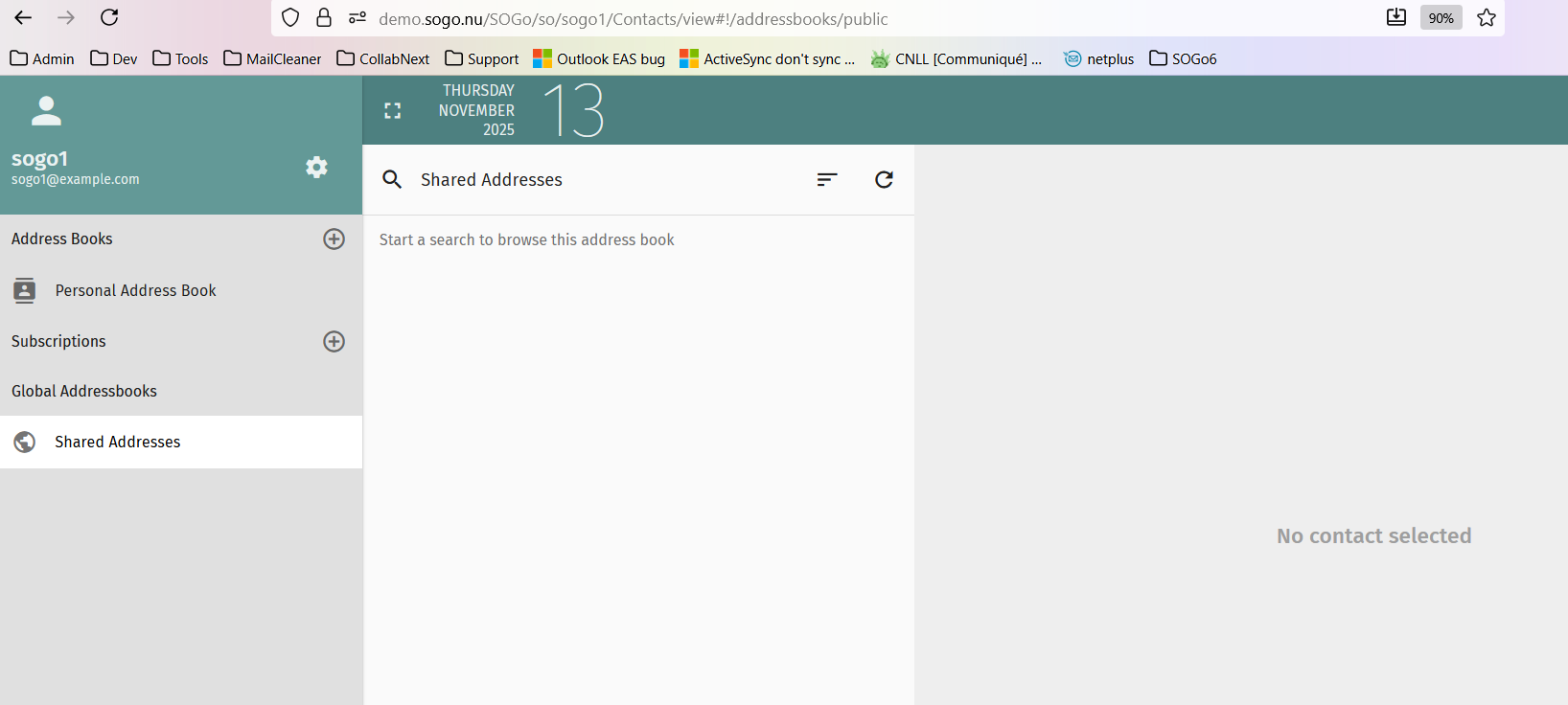The width and height of the screenshot is (1568, 705).
Task: Click the search magnifier icon
Action: (392, 179)
